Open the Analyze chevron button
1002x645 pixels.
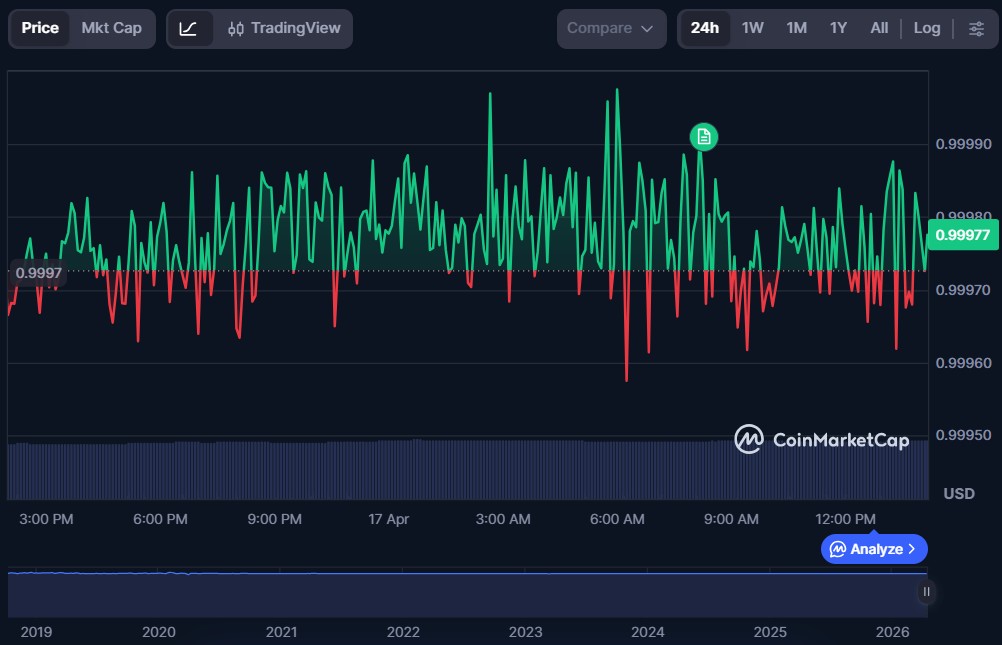pyautogui.click(x=874, y=549)
